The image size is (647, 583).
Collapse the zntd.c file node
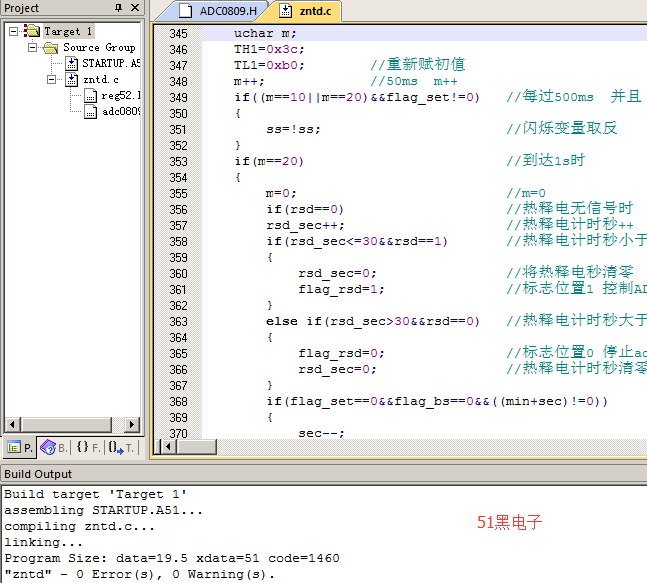pos(52,79)
